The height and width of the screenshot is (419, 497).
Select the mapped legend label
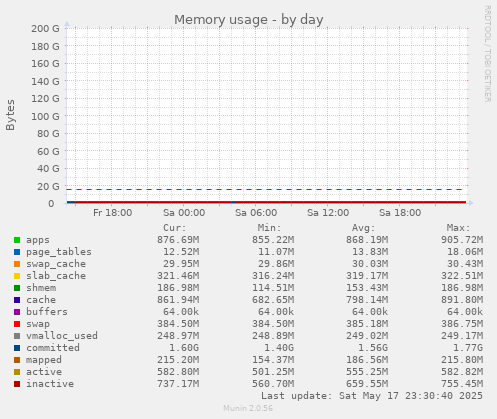point(44,360)
